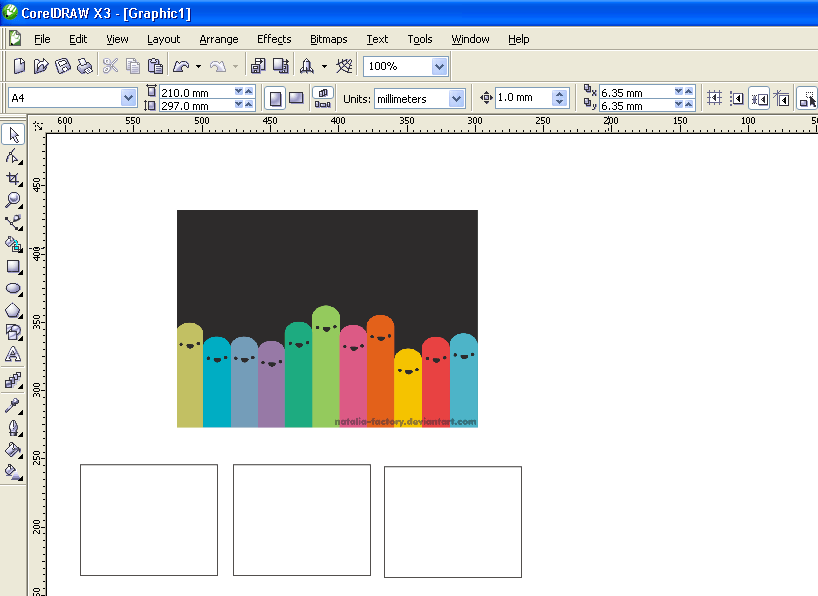Click the 297.0 mm page height field
The height and width of the screenshot is (596, 818).
tap(196, 105)
